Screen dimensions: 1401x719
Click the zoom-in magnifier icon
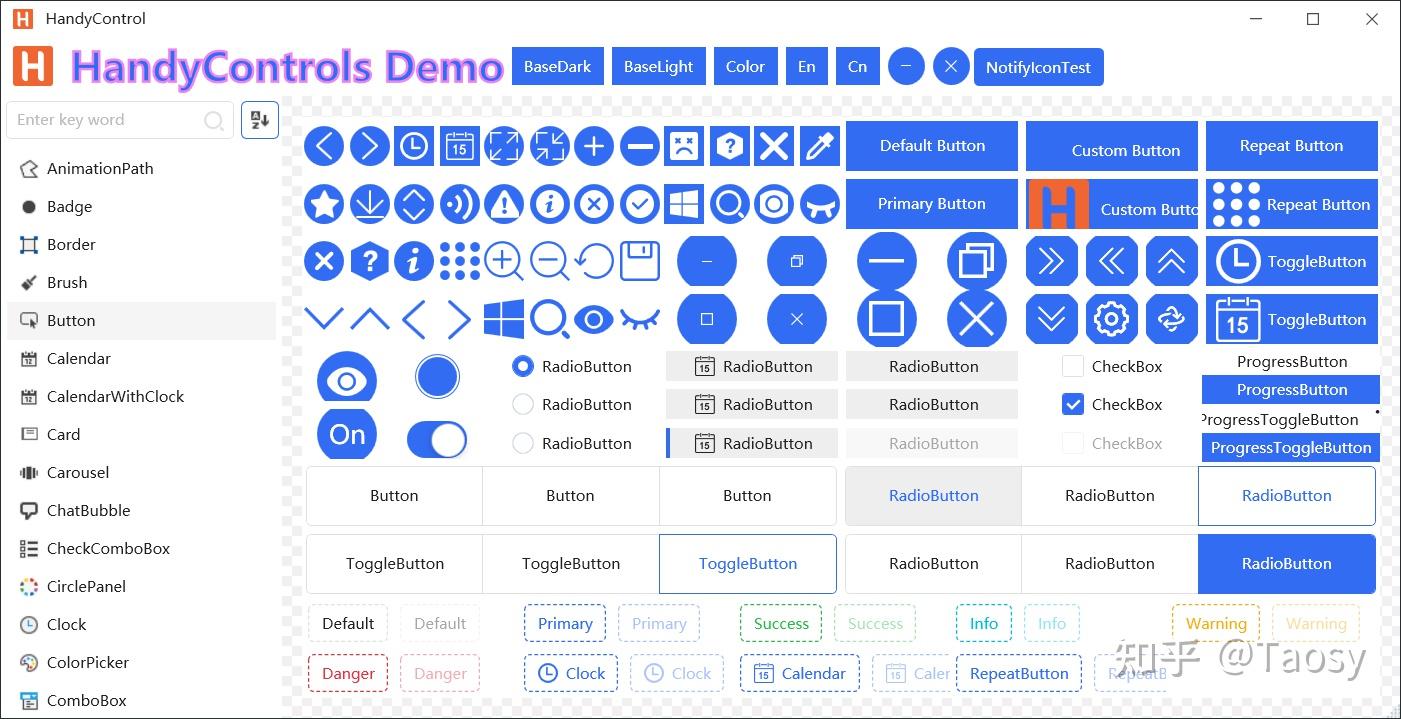click(504, 261)
